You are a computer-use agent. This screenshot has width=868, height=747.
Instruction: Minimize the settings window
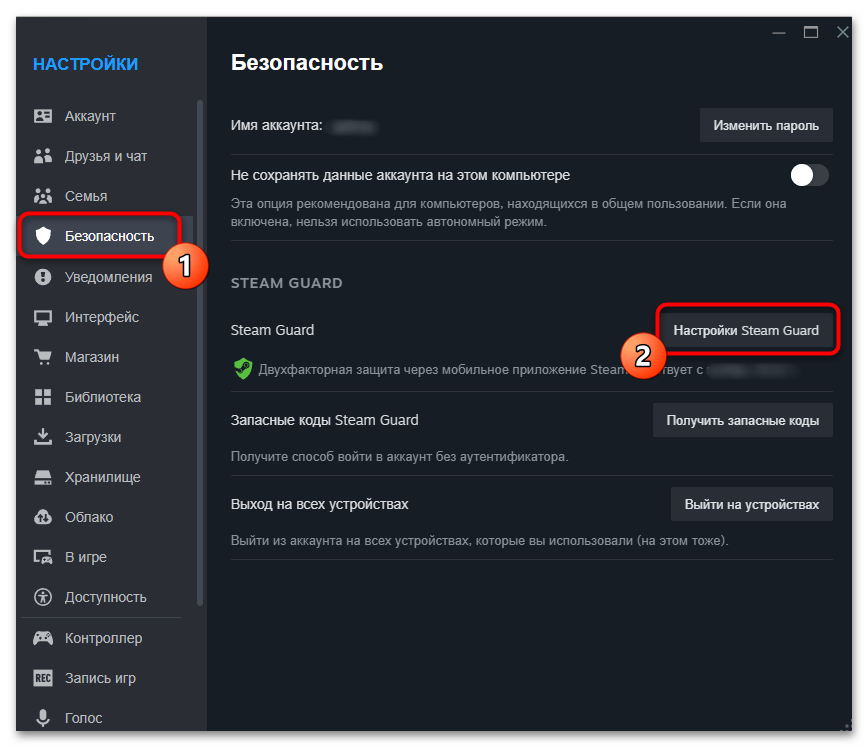[779, 33]
